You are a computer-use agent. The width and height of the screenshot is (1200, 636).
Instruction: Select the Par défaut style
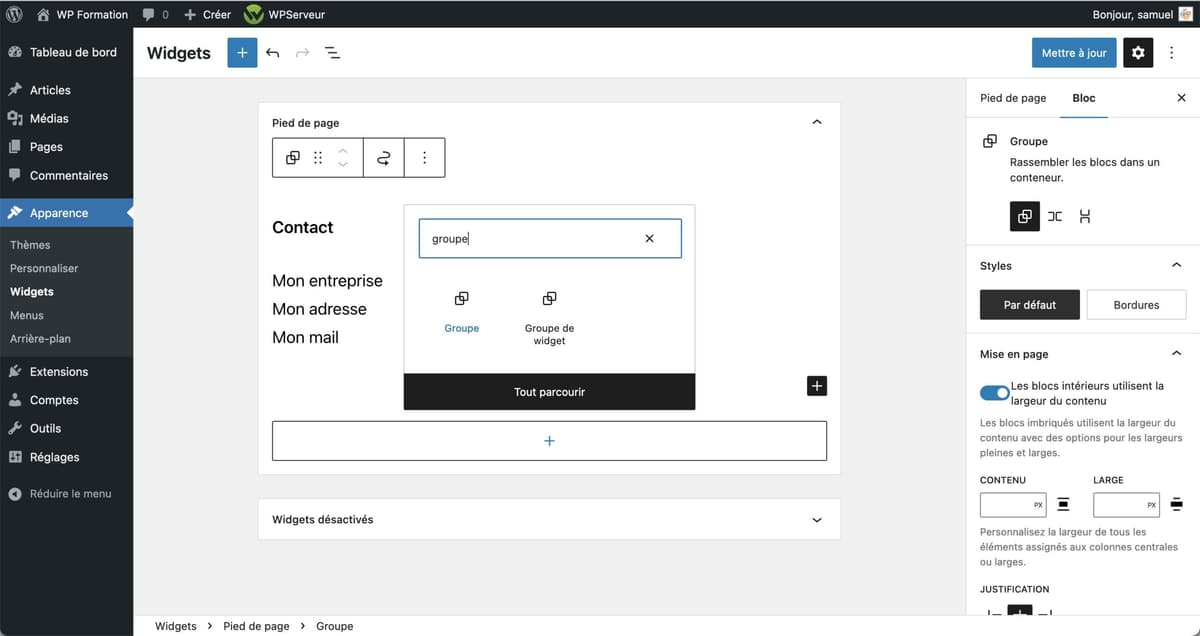tap(1029, 304)
